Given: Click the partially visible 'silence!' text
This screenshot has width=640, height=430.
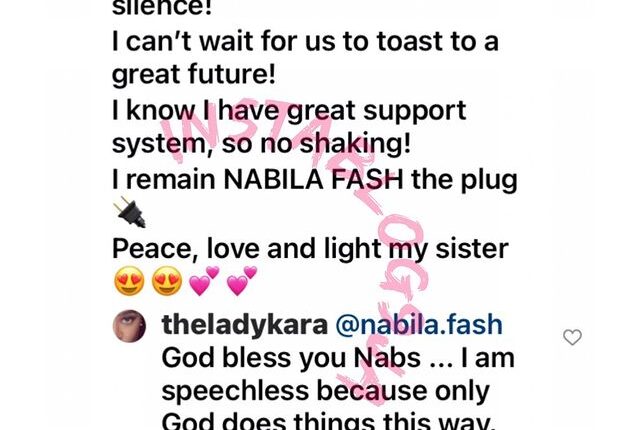Looking at the screenshot, I should click(162, 8).
